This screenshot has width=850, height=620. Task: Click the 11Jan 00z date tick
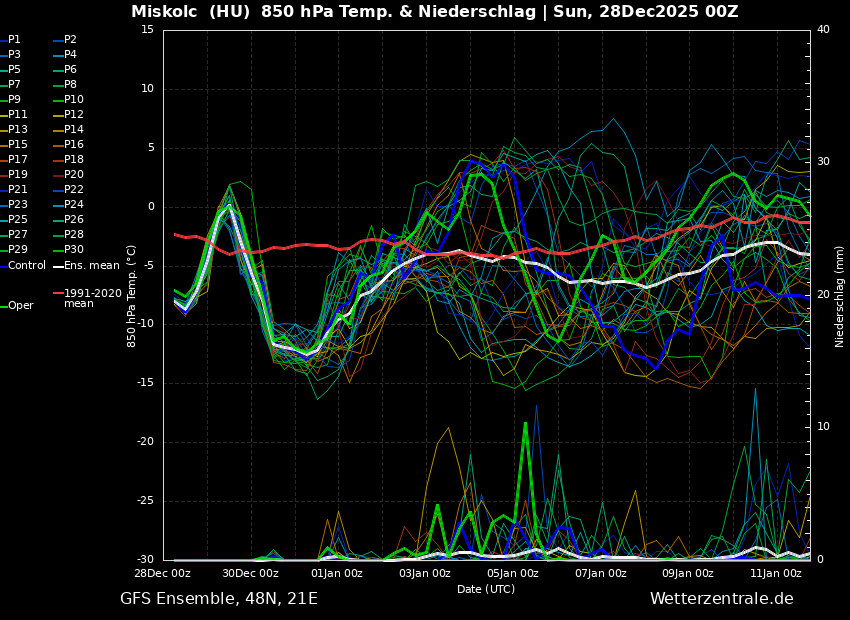coord(776,574)
